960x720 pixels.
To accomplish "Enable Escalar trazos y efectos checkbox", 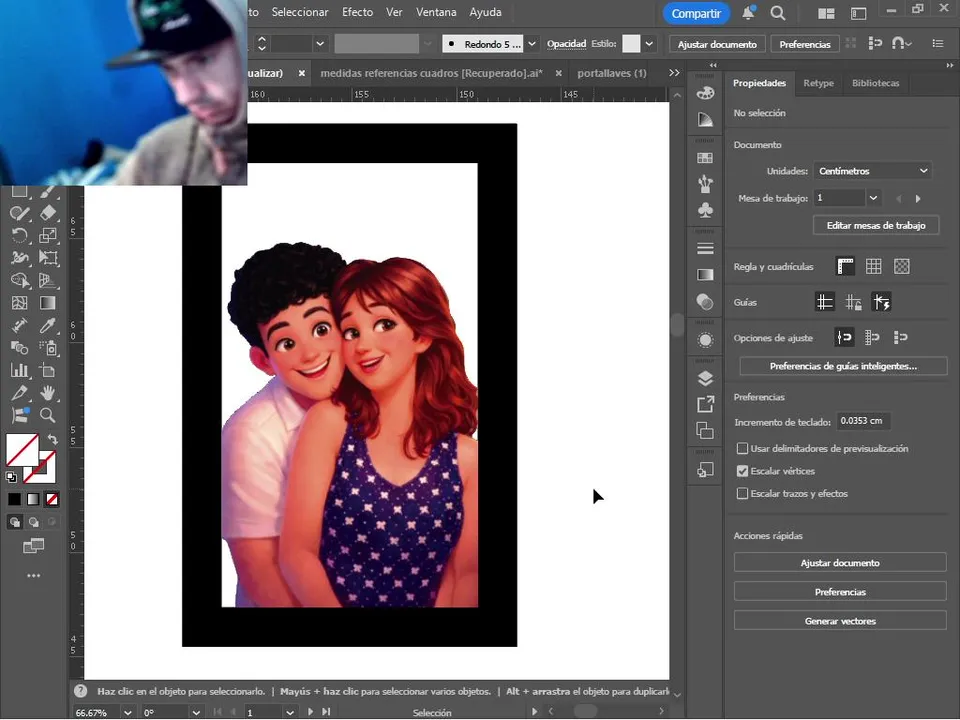I will 742,493.
